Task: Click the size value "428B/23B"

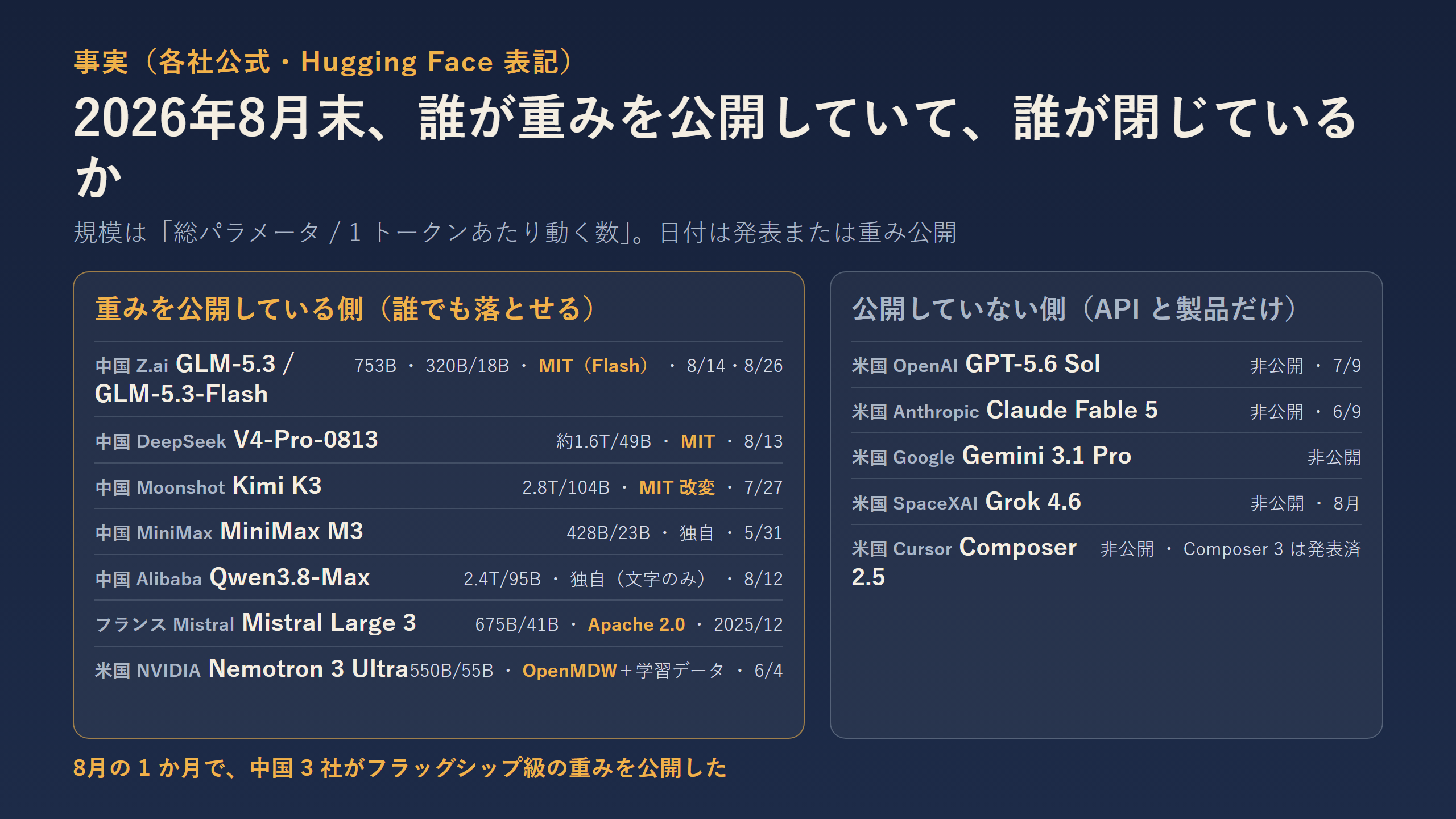Action: [608, 533]
